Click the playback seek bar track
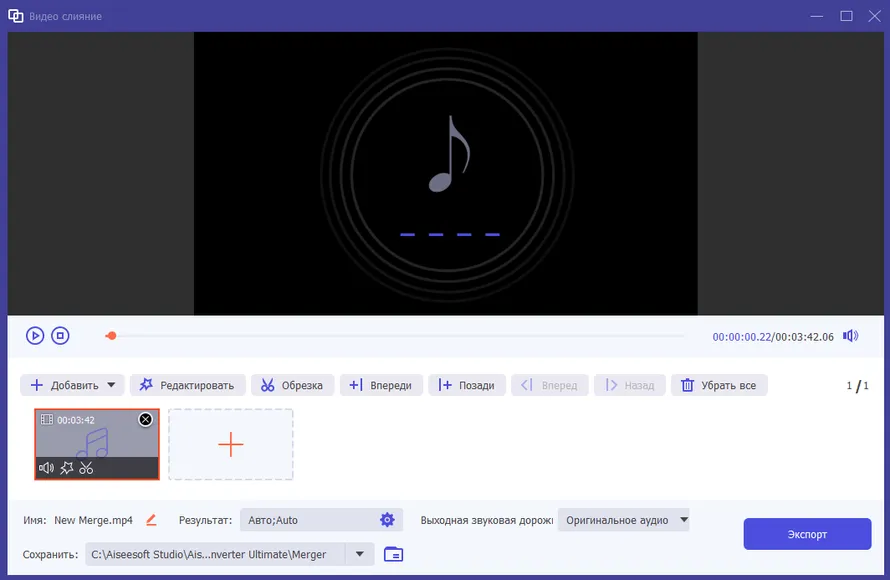 click(x=397, y=336)
